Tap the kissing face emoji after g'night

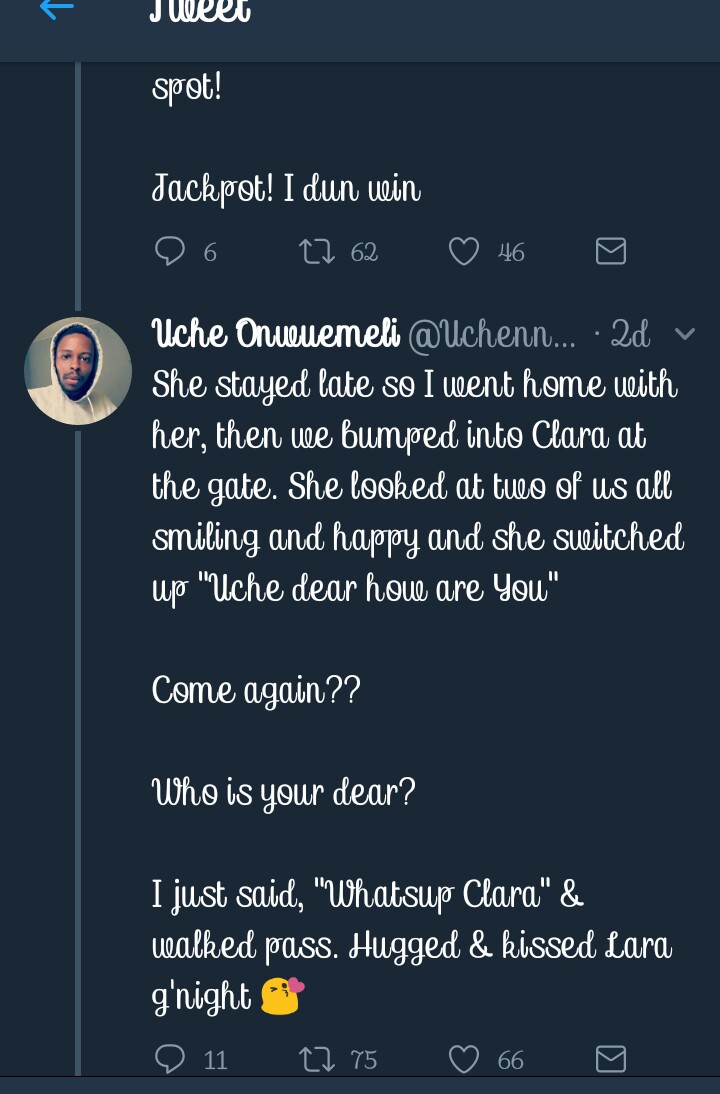point(282,996)
